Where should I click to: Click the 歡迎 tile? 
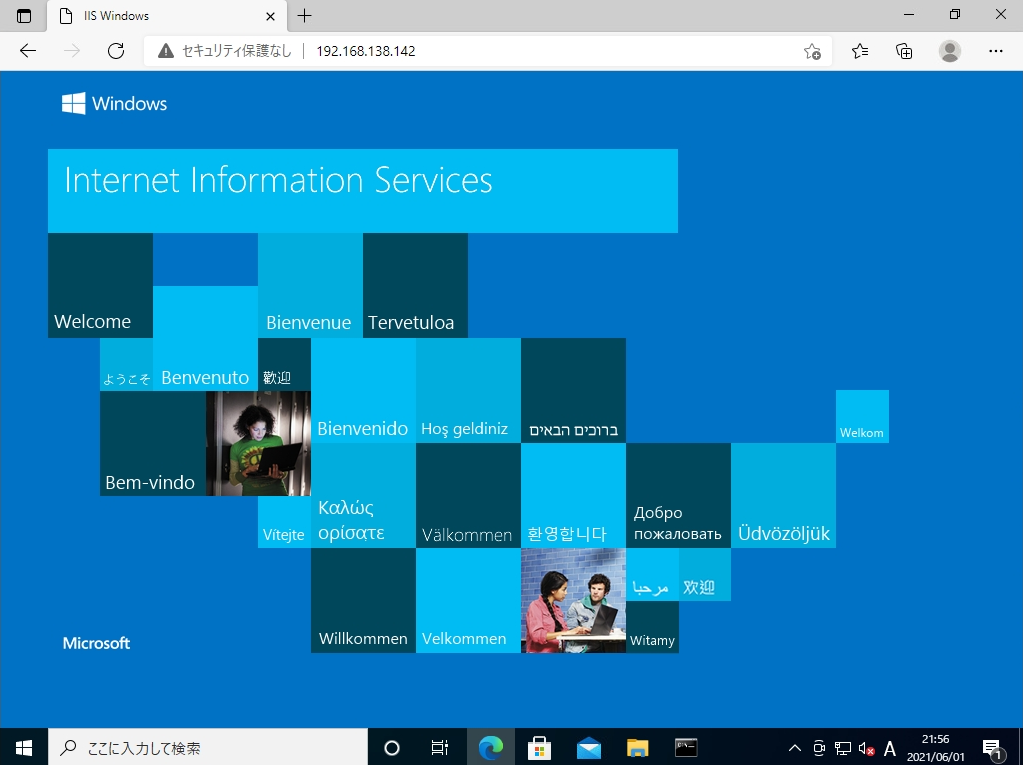point(284,365)
